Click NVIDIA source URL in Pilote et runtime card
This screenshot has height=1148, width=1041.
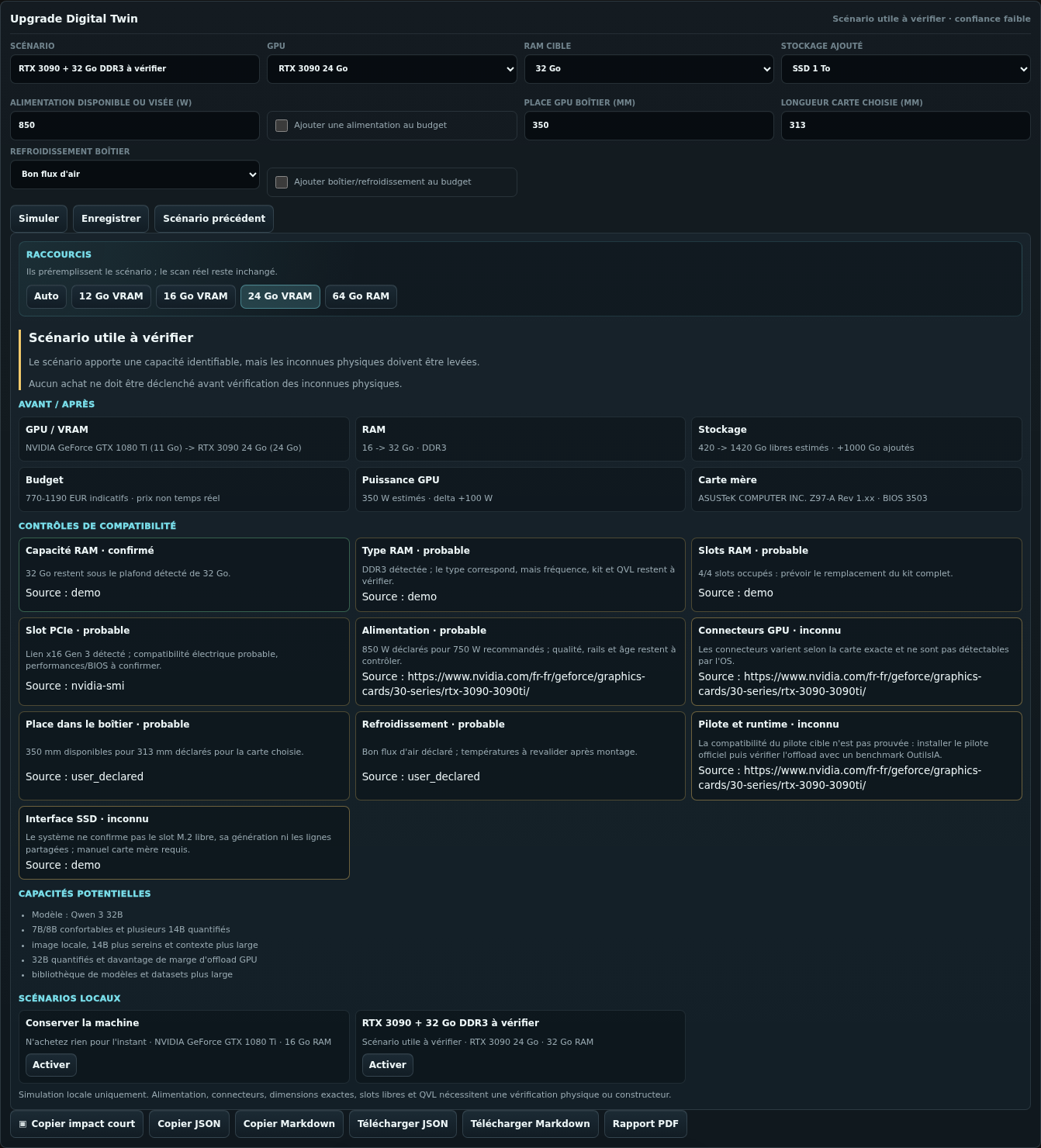click(840, 778)
